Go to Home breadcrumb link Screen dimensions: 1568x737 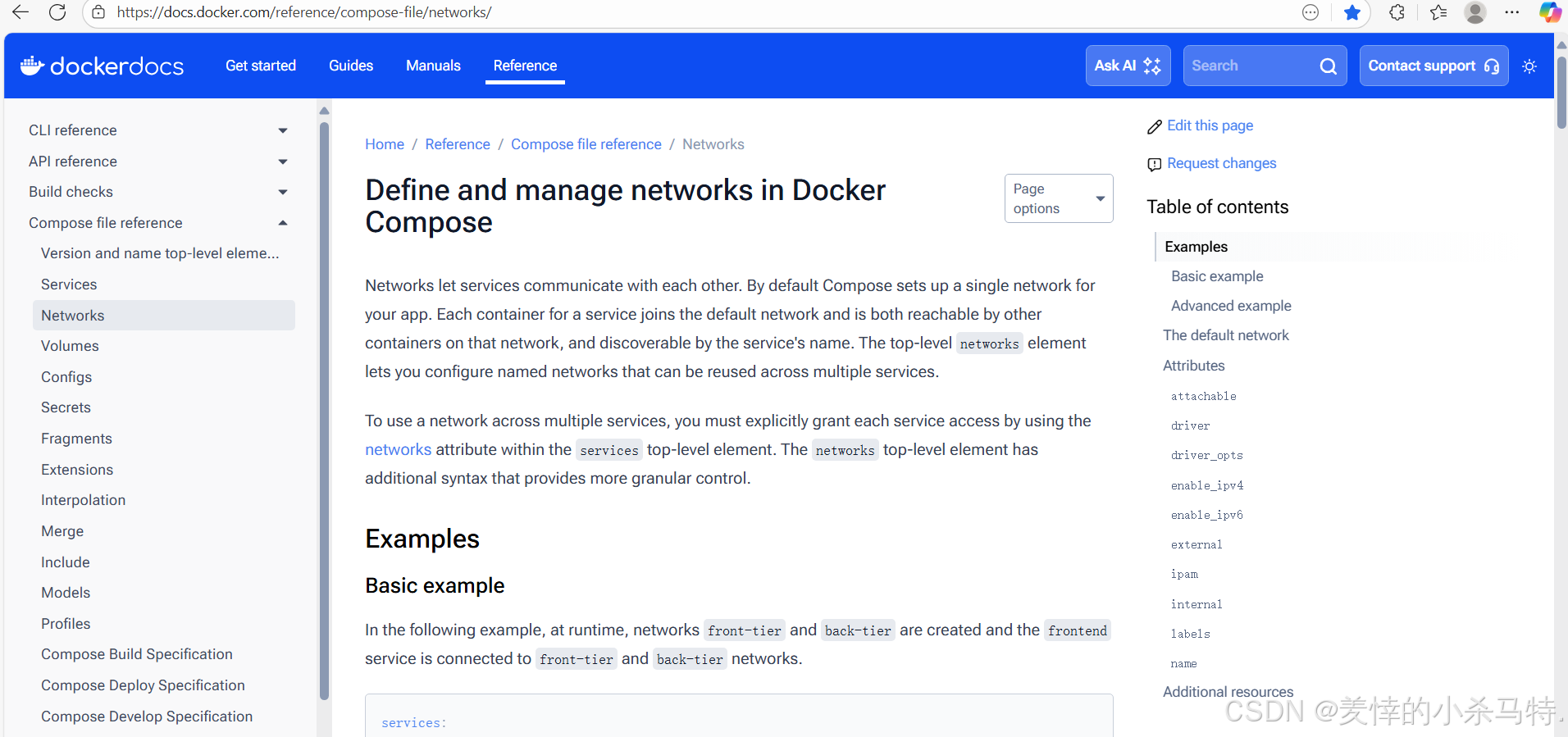click(385, 144)
